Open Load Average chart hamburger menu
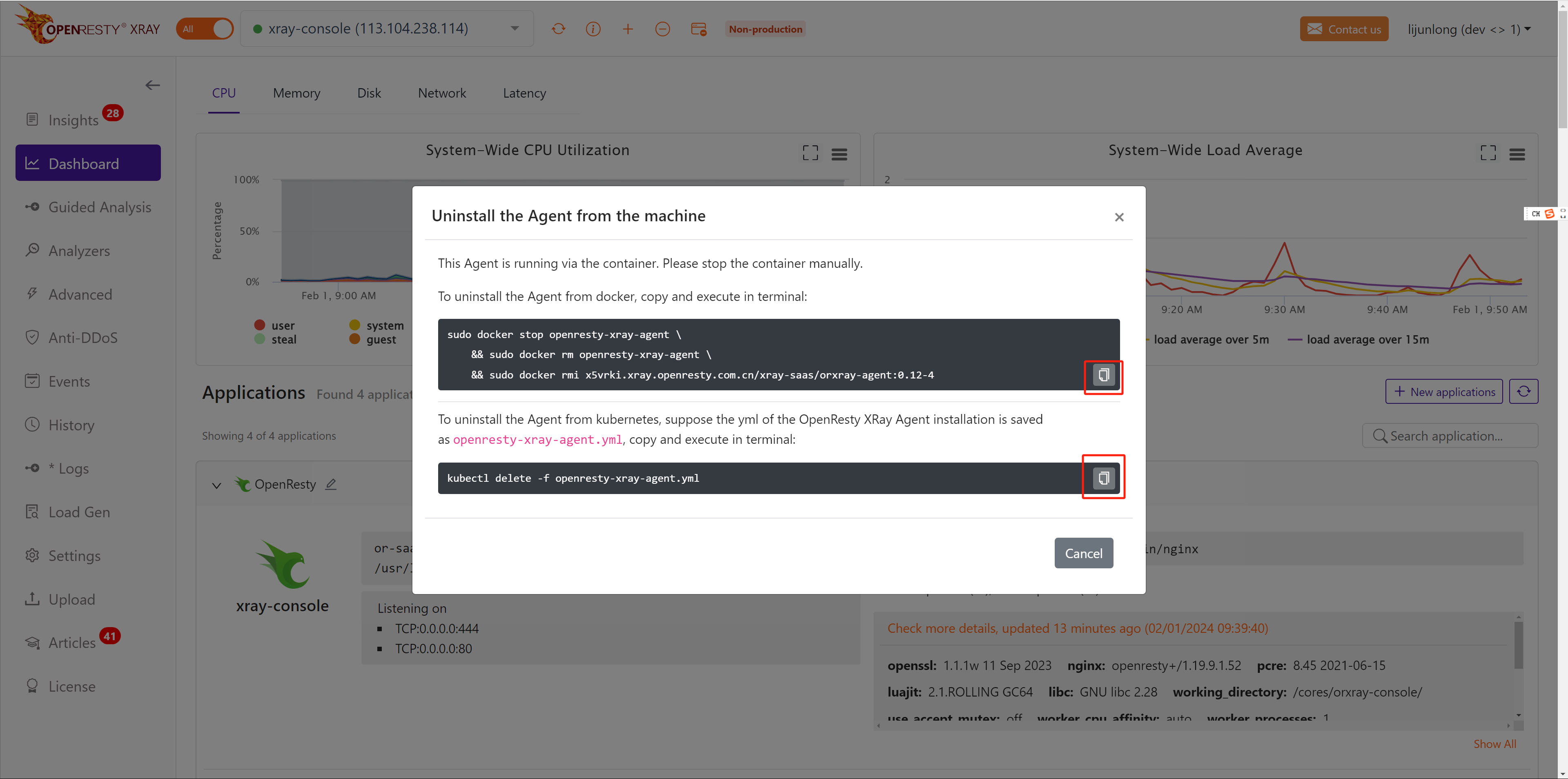This screenshot has width=1568, height=779. point(1517,154)
